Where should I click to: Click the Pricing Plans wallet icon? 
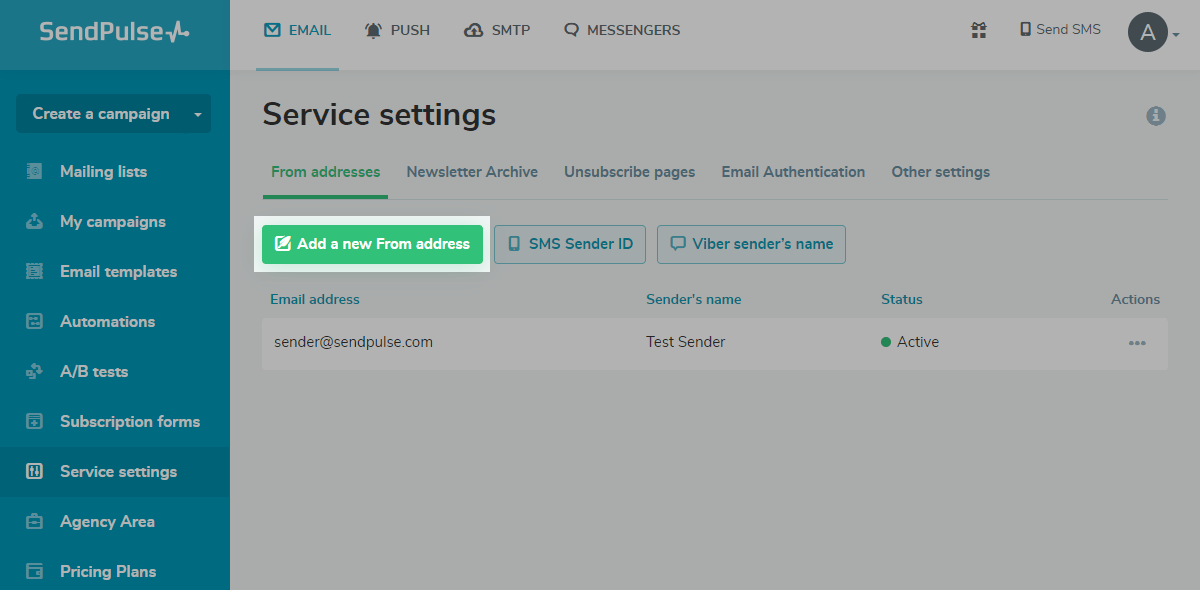[35, 571]
